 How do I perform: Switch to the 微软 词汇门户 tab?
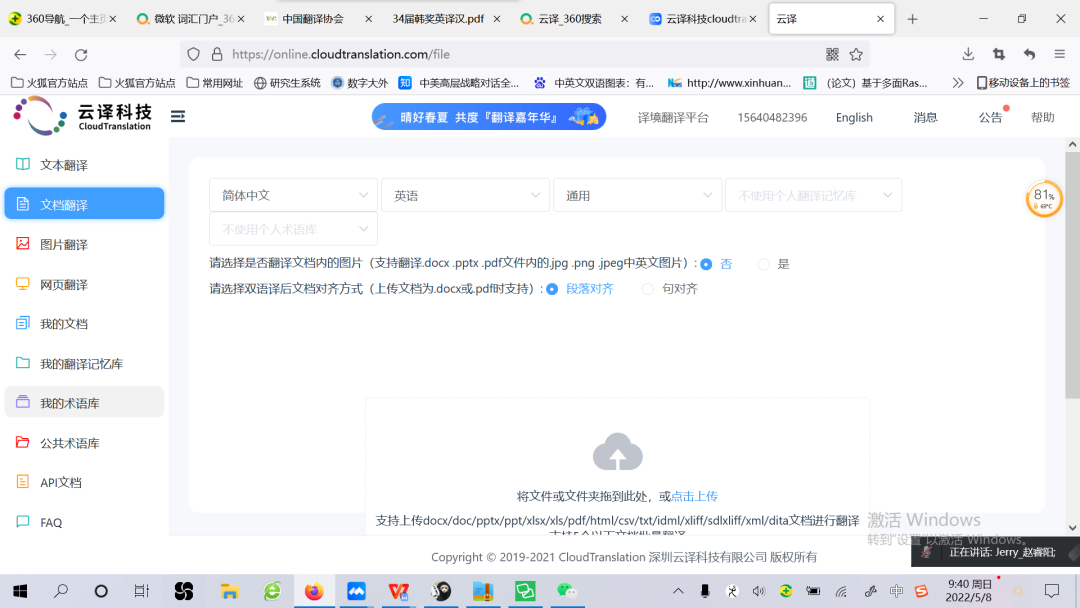coord(190,19)
